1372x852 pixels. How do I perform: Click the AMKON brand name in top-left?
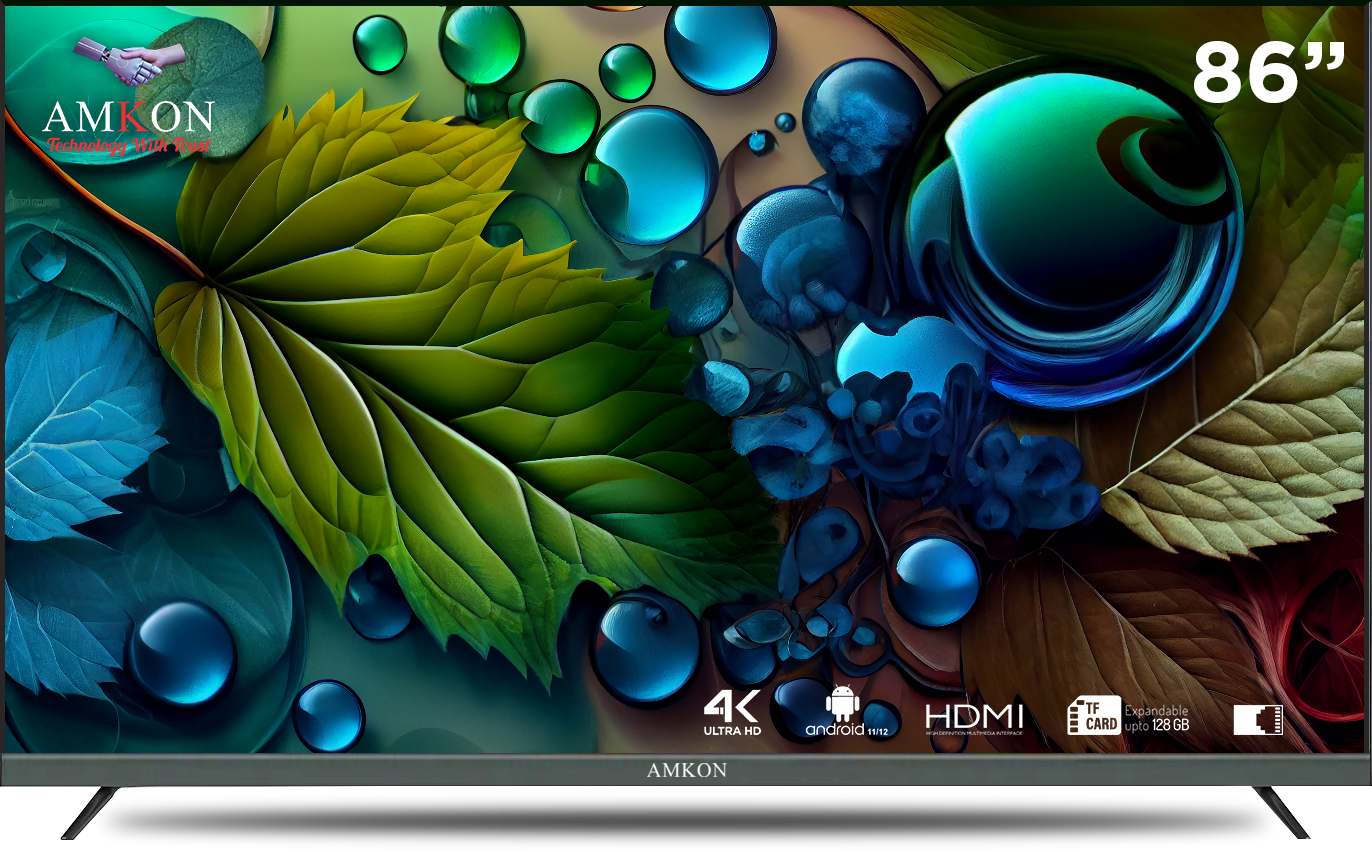click(128, 117)
